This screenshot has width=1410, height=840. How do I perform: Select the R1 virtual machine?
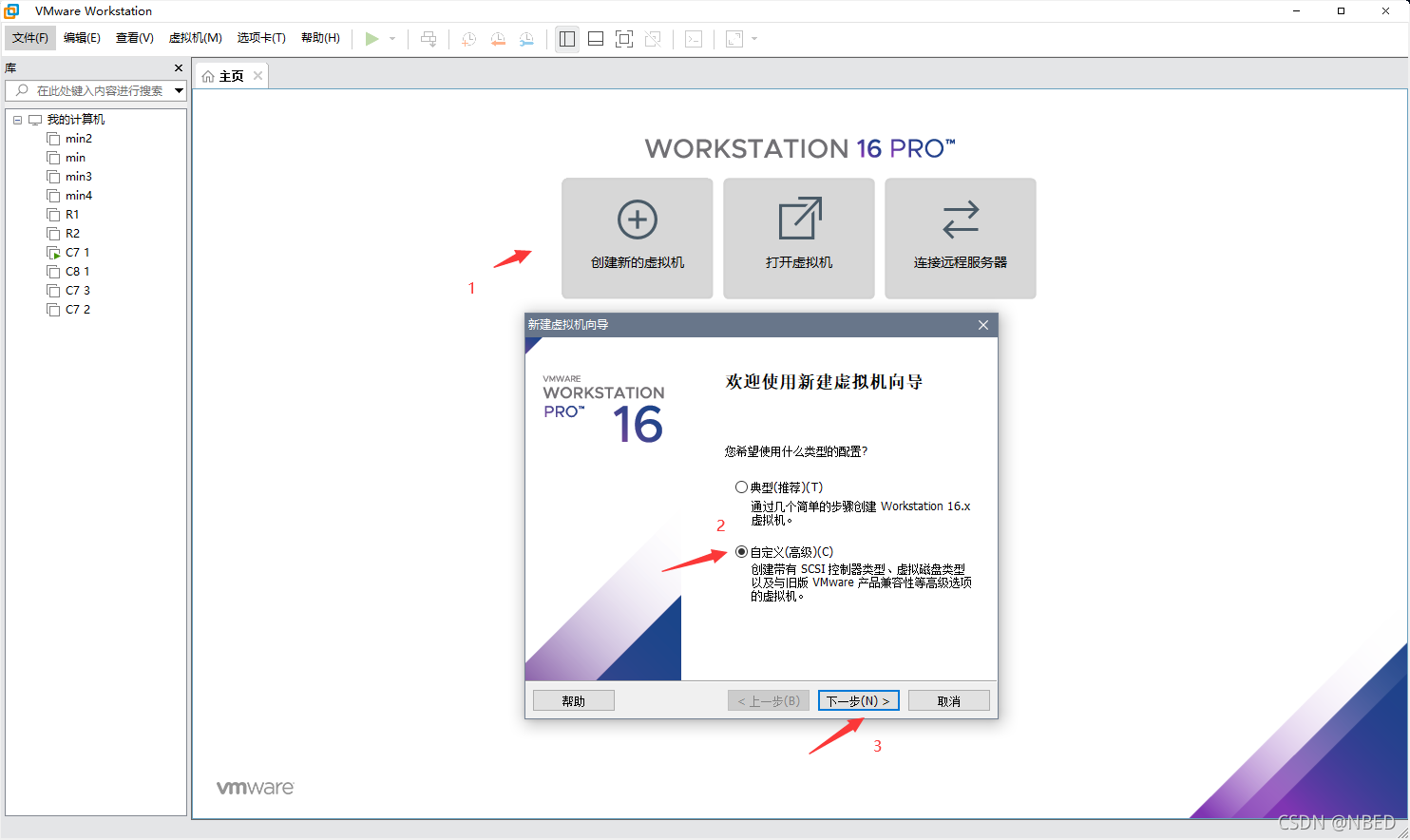72,215
